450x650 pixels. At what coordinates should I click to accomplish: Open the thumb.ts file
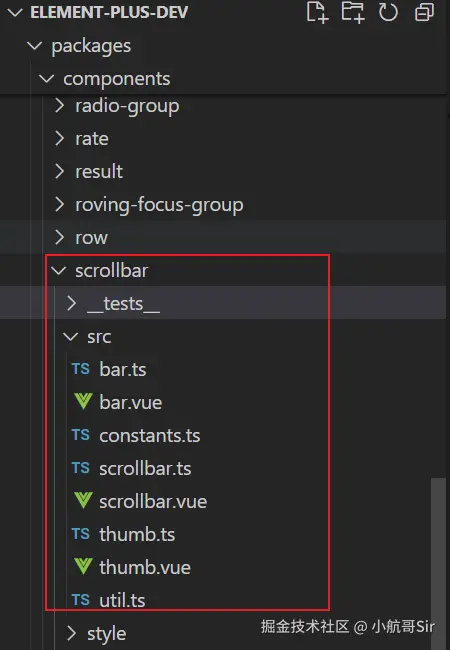(137, 534)
